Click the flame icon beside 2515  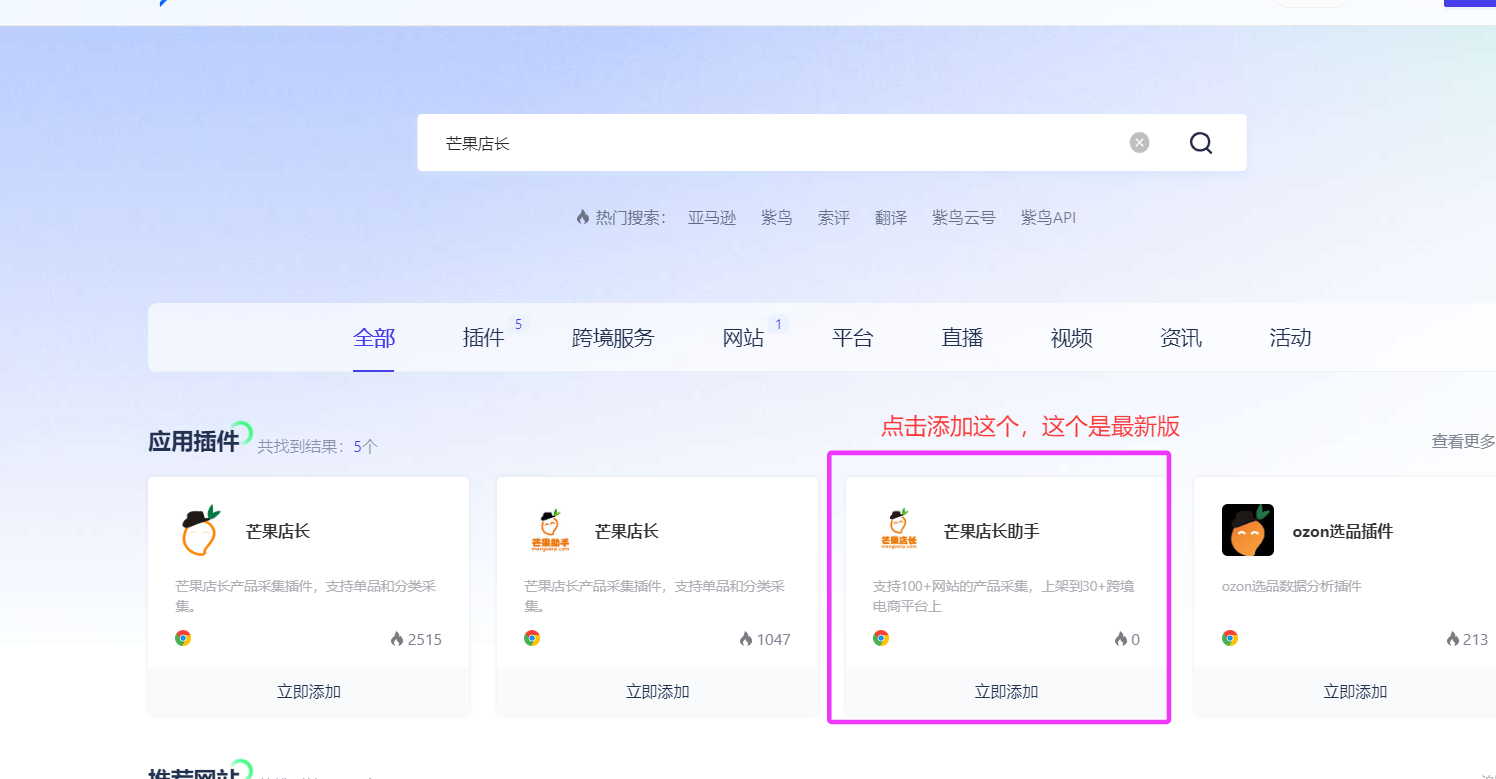pos(397,639)
